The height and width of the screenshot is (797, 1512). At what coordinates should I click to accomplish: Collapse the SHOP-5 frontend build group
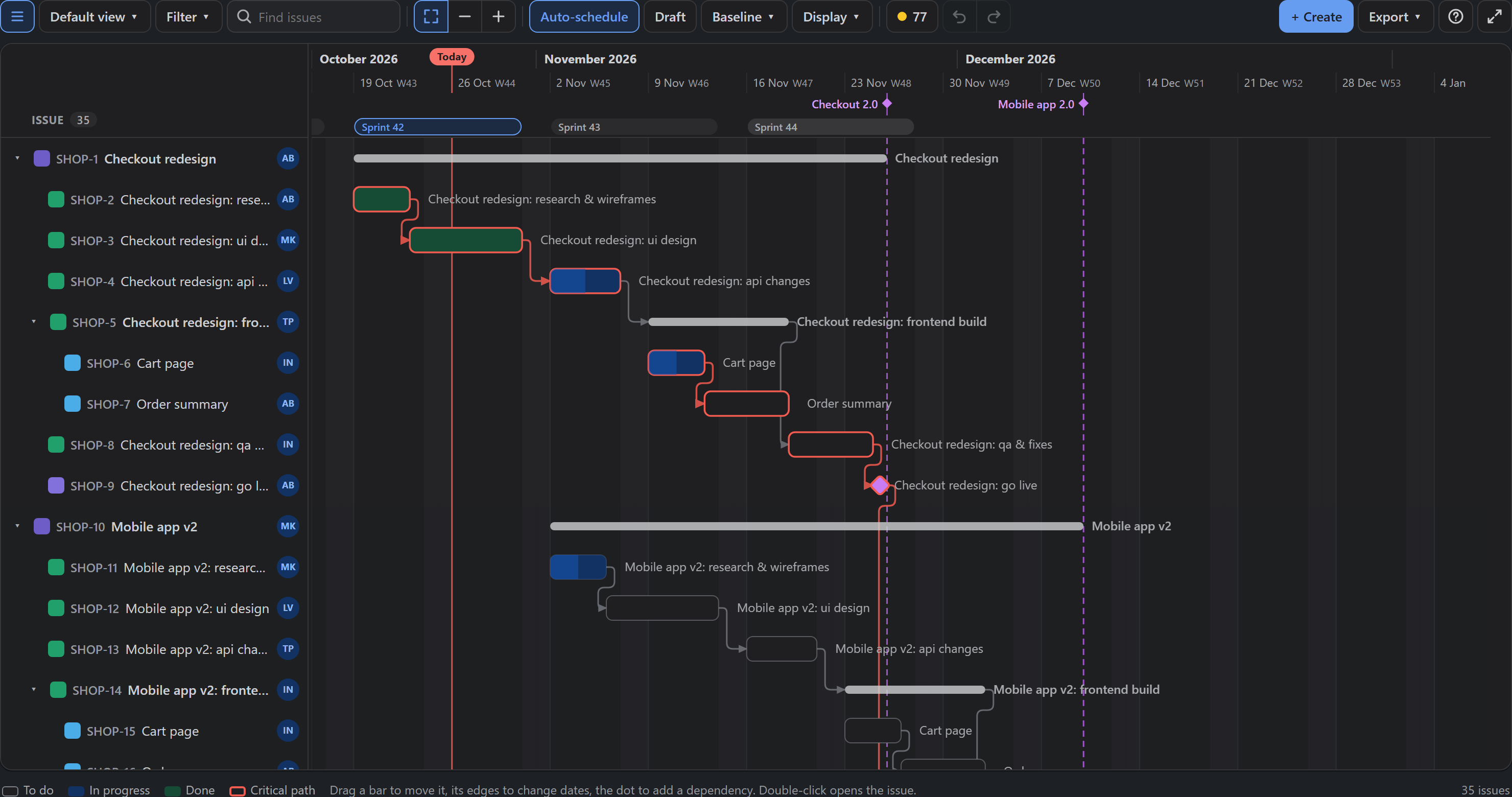point(33,322)
